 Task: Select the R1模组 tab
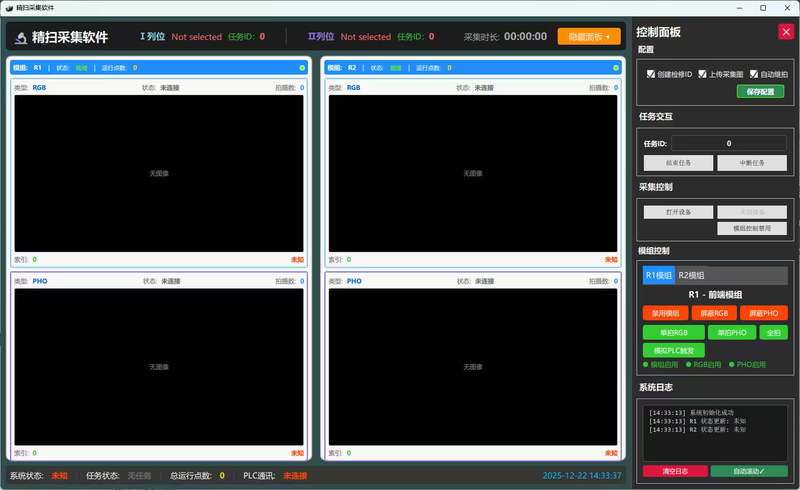click(x=658, y=275)
